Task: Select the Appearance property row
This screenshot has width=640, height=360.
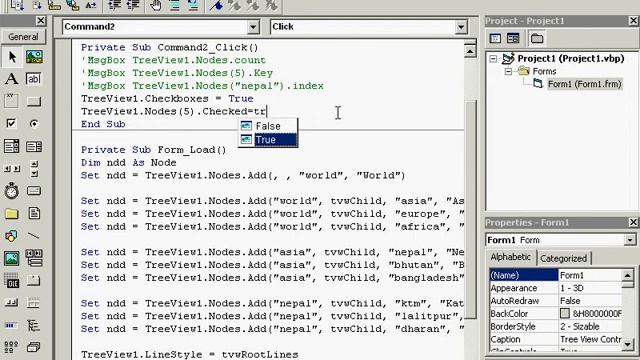Action: [556, 288]
